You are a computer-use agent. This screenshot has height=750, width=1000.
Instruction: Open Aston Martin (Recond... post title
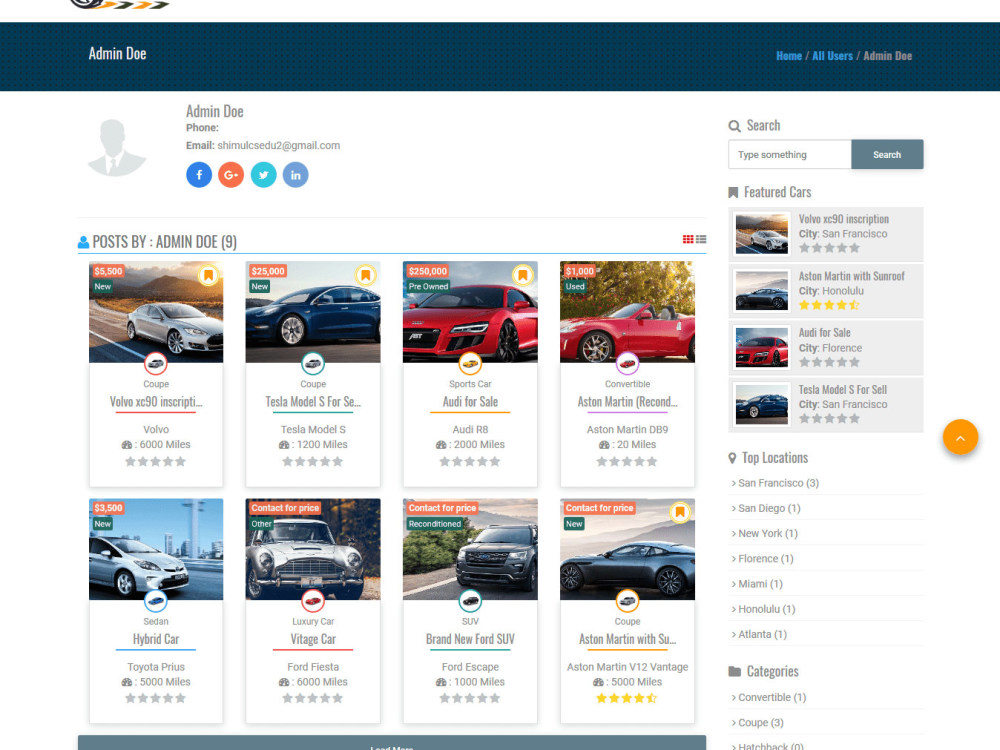pyautogui.click(x=627, y=402)
